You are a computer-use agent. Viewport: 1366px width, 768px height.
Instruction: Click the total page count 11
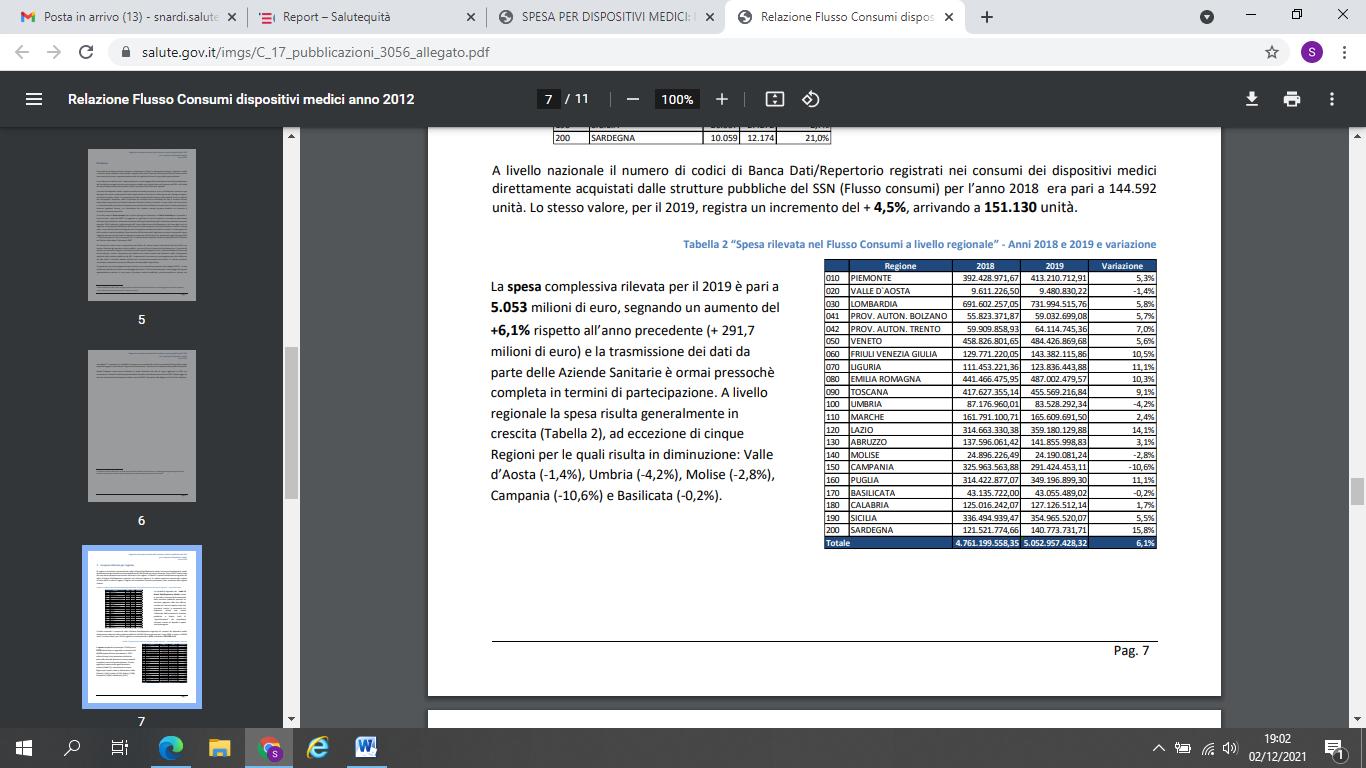[x=581, y=99]
